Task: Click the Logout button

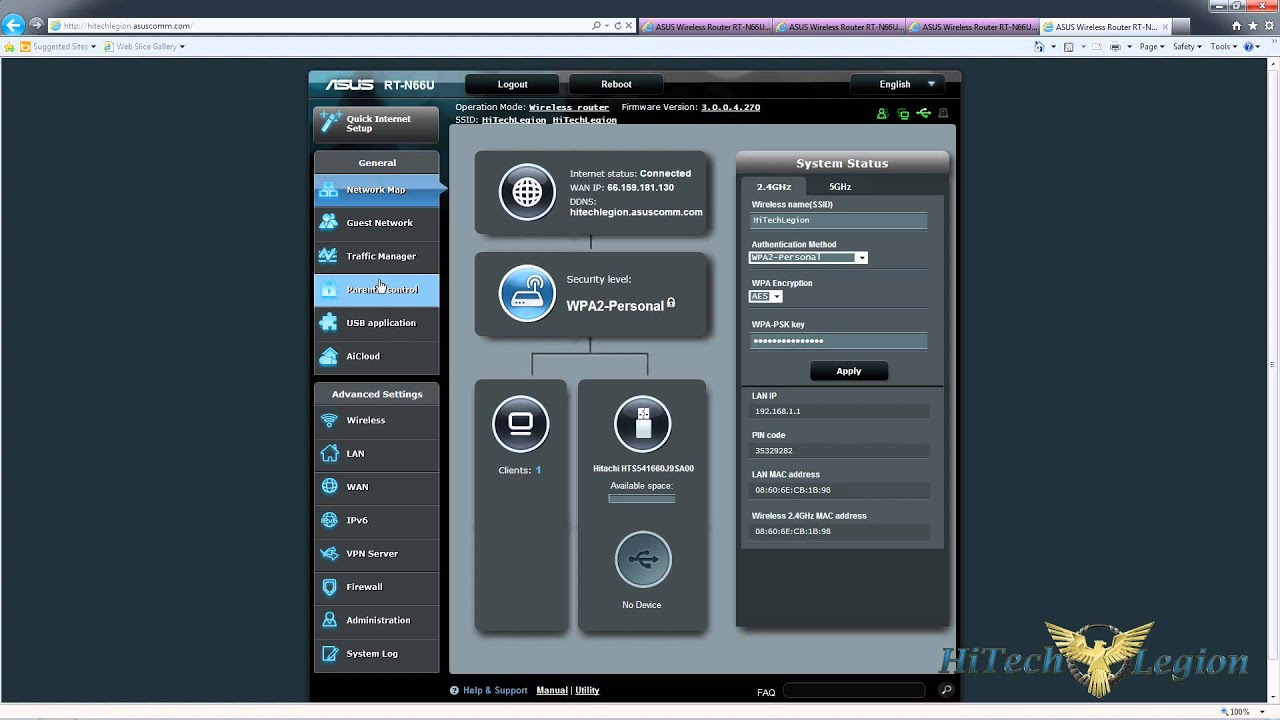Action: pyautogui.click(x=513, y=85)
